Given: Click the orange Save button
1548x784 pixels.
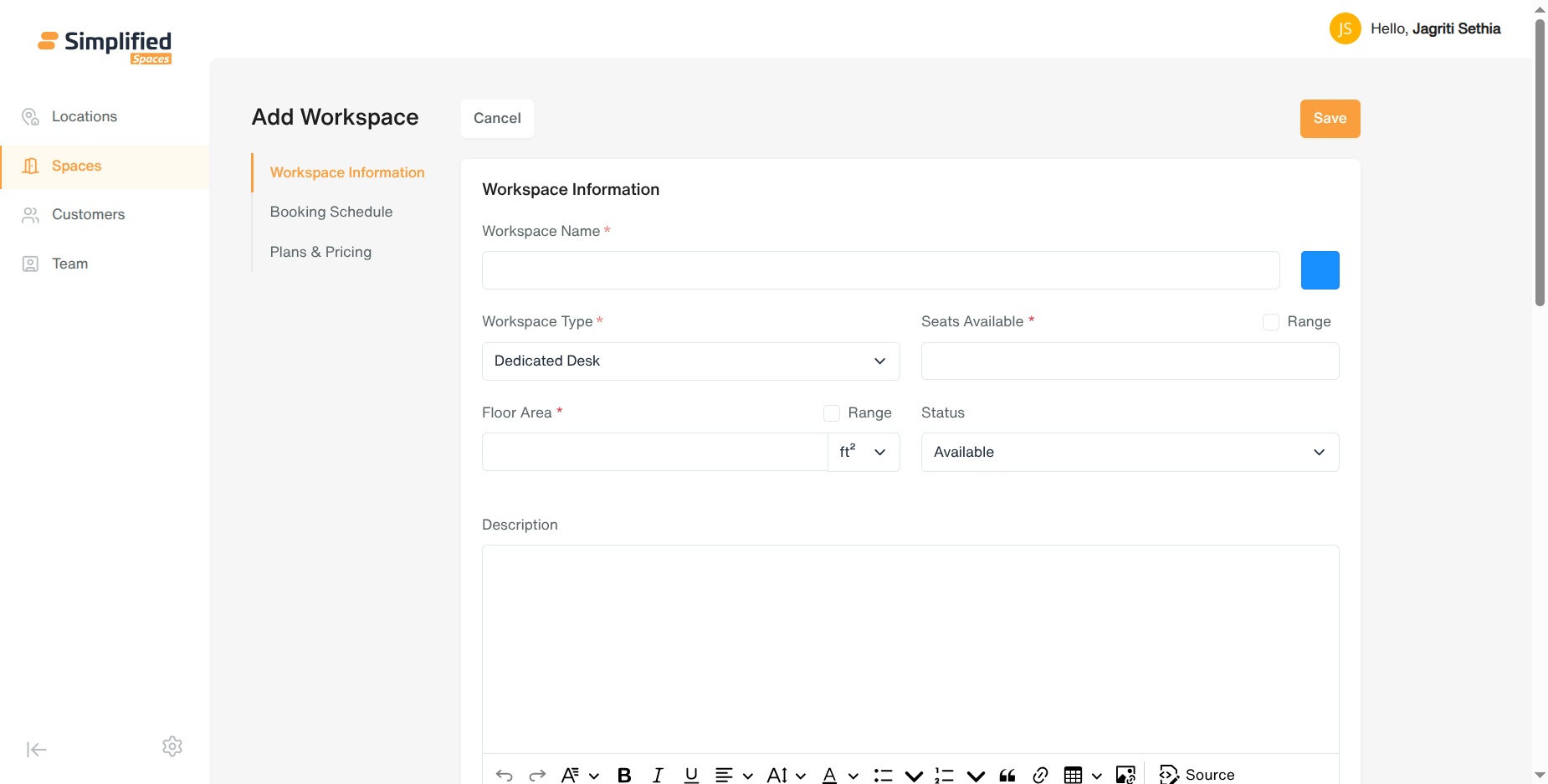Looking at the screenshot, I should coord(1330,119).
